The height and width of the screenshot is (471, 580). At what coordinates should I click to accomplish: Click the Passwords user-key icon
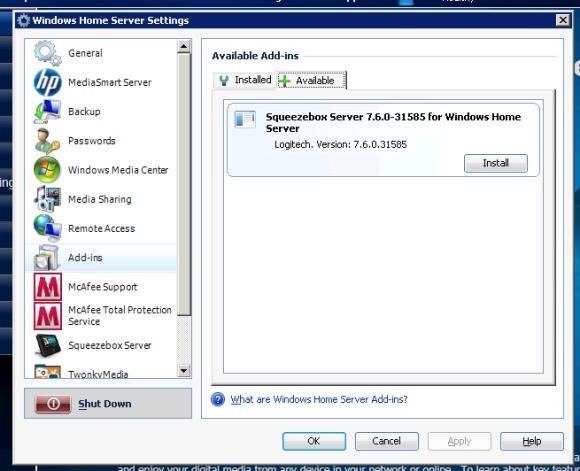tap(47, 141)
